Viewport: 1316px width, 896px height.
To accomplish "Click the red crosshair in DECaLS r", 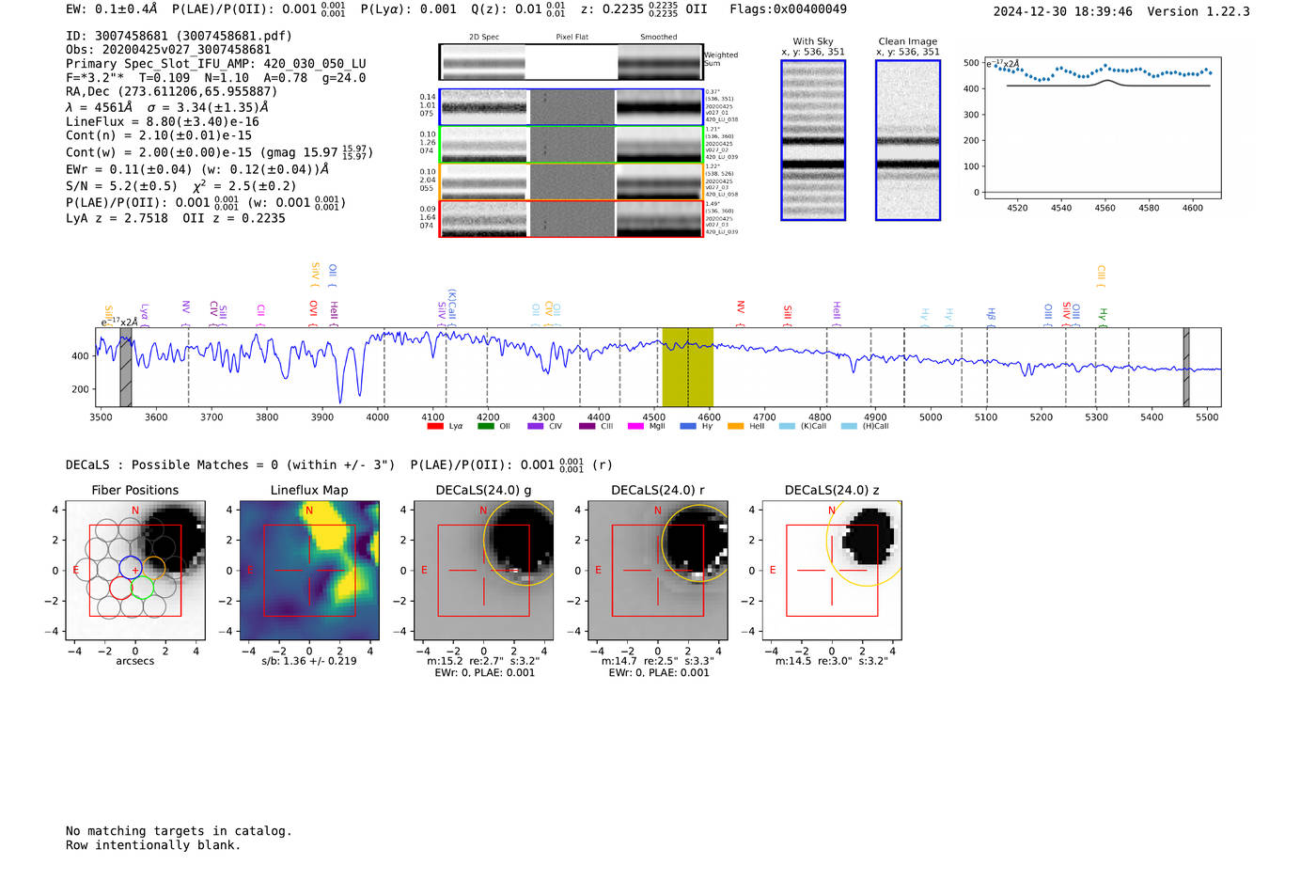I will coord(658,570).
